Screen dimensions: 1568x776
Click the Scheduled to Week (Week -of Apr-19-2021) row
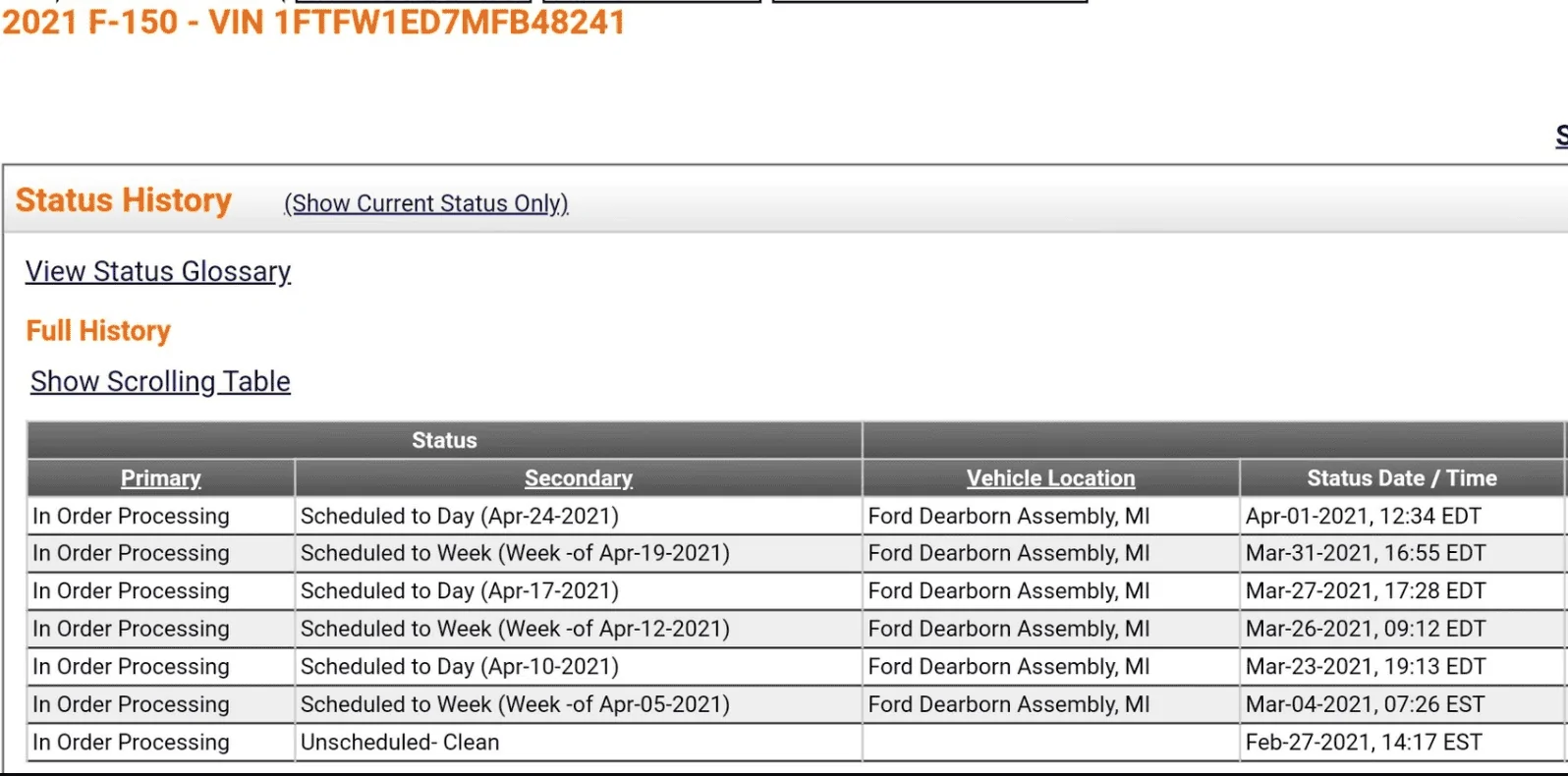pos(515,553)
